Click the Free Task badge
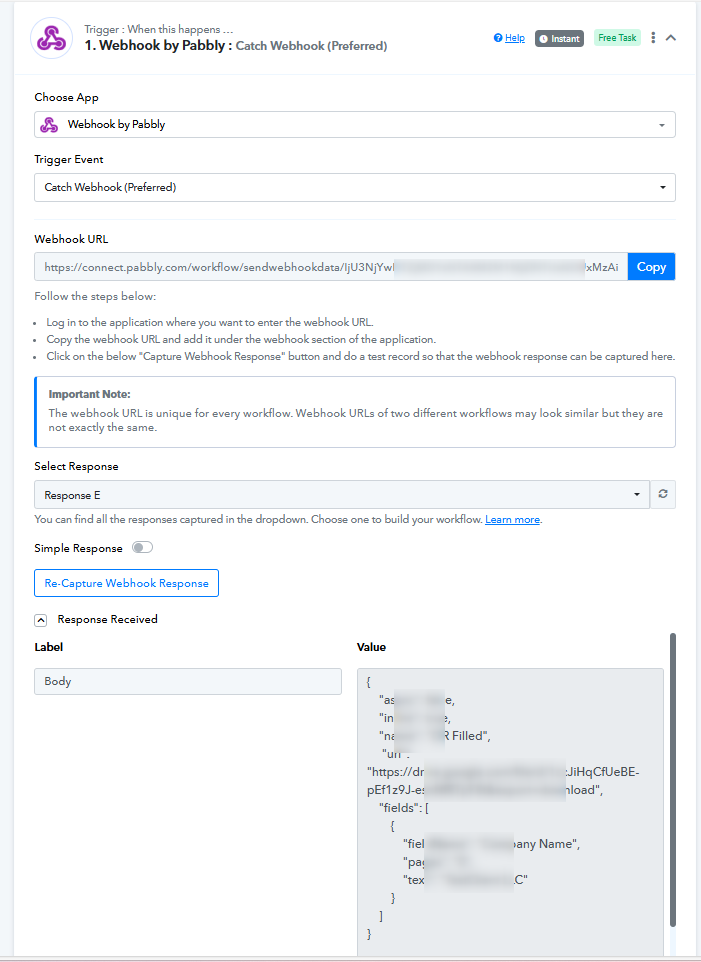This screenshot has height=962, width=701. click(x=617, y=38)
